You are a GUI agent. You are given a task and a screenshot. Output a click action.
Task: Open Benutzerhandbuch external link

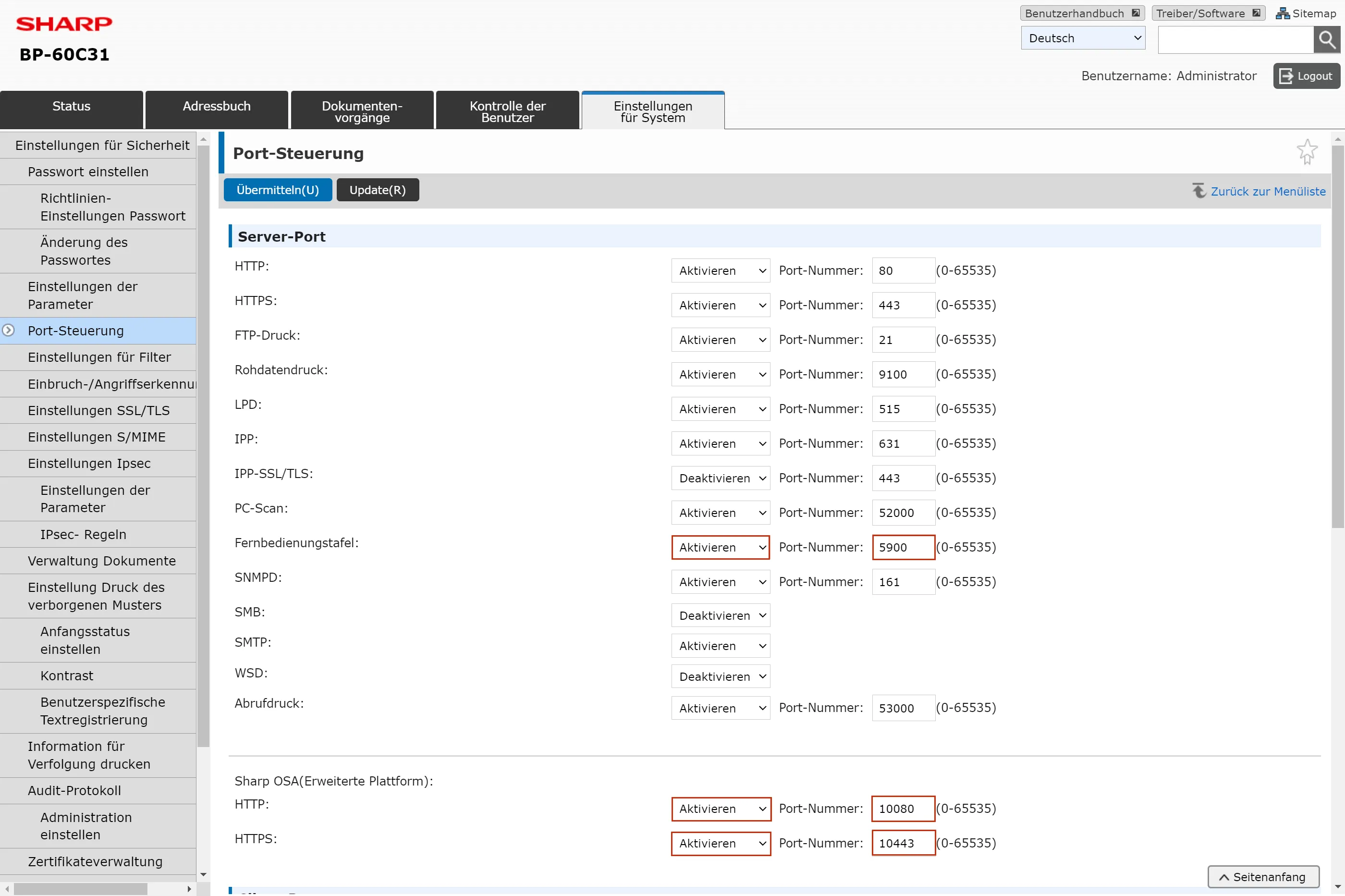1082,13
